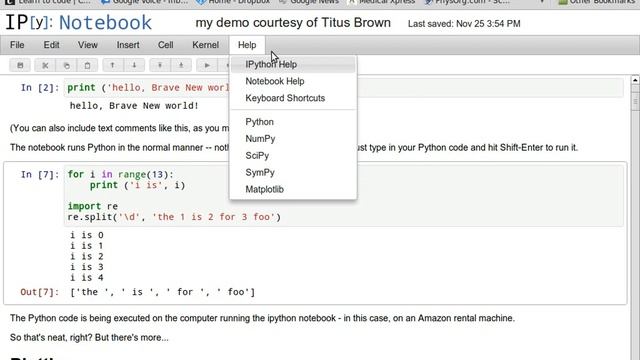The width and height of the screenshot is (640, 360).
Task: Open the View menu
Action: click(88, 45)
